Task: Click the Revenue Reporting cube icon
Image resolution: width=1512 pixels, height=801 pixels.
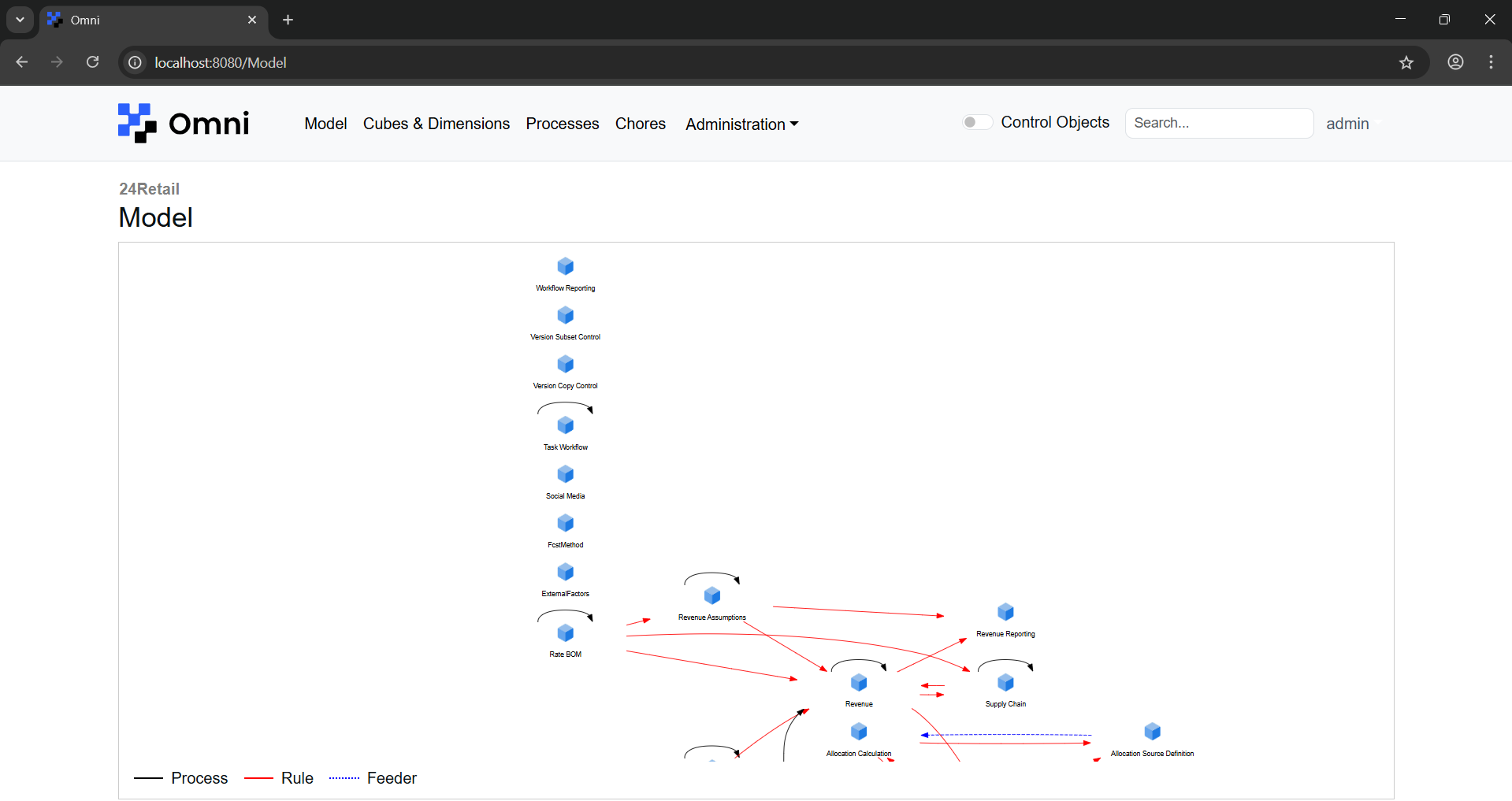Action: pos(1005,612)
